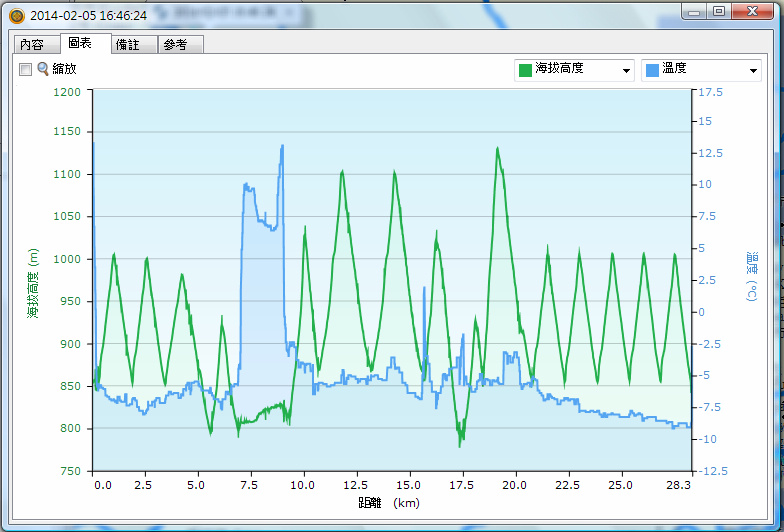This screenshot has height=532, width=784.
Task: Expand the 溫度 dropdown arrow
Action: click(753, 70)
